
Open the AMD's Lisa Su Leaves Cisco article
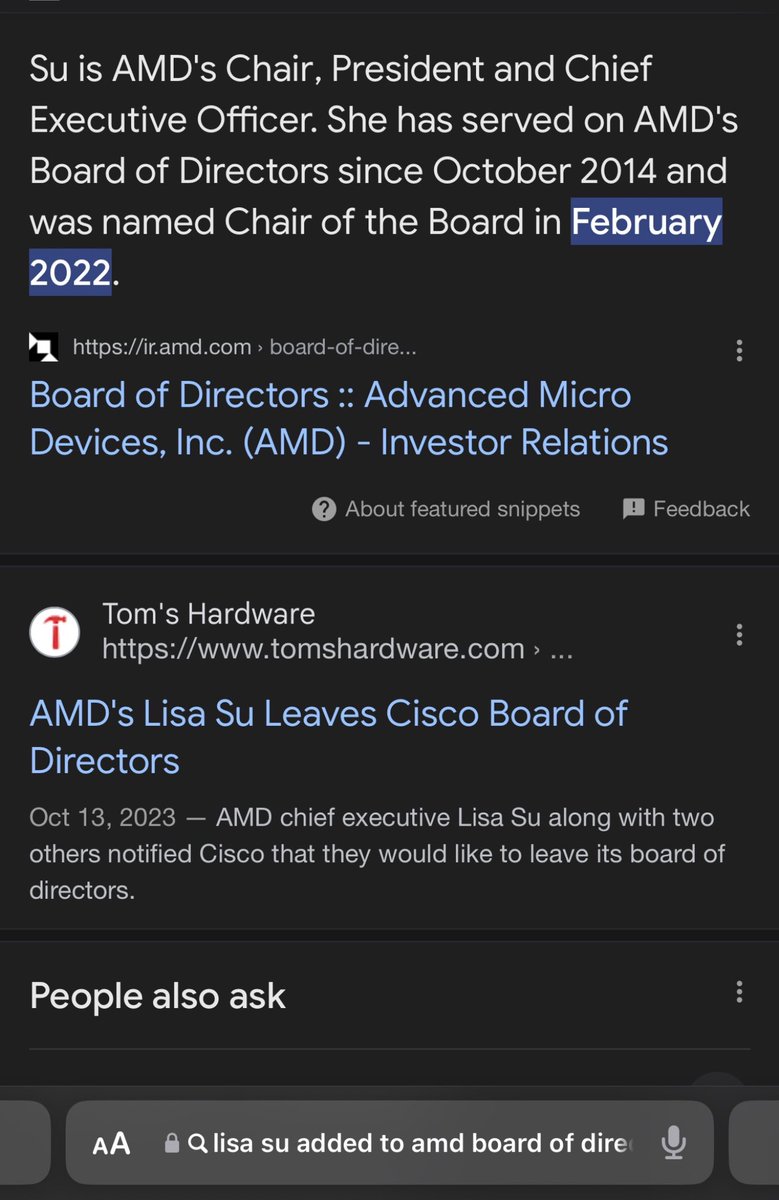click(328, 737)
